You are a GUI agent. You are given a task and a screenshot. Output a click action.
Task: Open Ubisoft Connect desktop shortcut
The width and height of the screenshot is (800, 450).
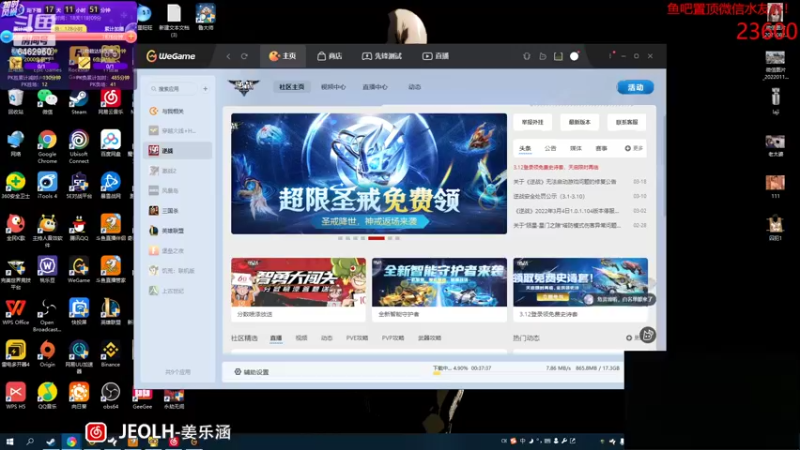click(79, 146)
